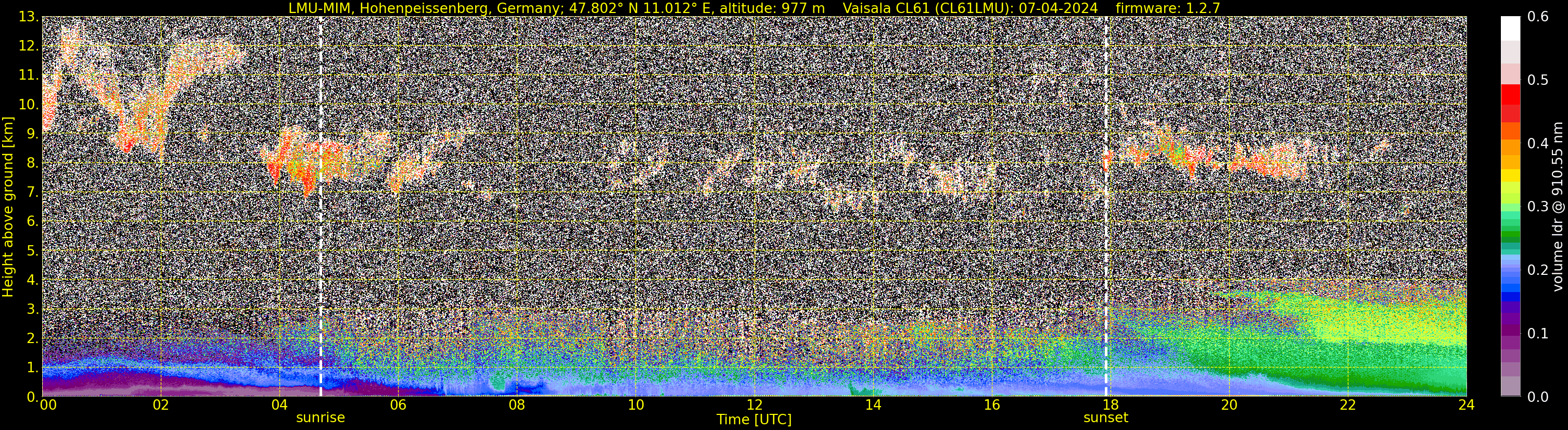Click the colorbar '0.4' tick value
The image size is (1568, 430).
(x=1538, y=144)
